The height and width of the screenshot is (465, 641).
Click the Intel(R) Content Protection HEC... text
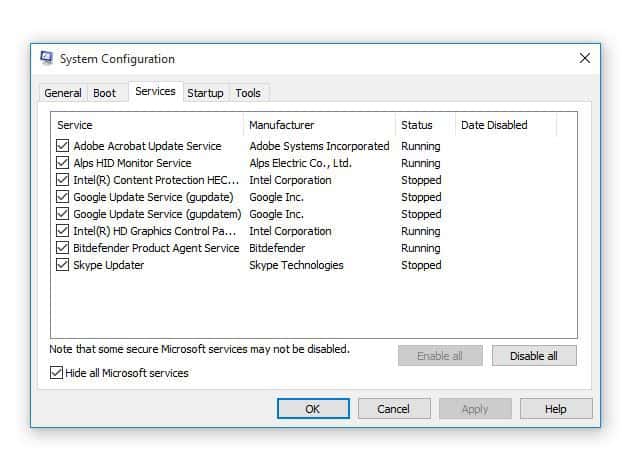point(156,180)
